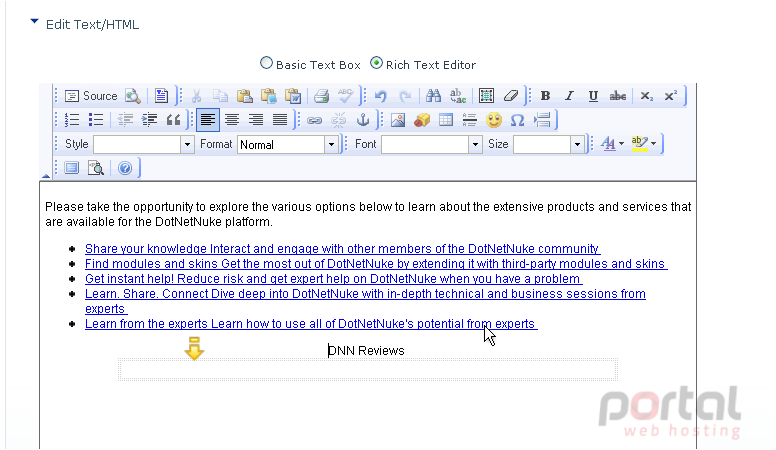Click the Increase Indent icon
This screenshot has width=776, height=450.
coord(149,120)
